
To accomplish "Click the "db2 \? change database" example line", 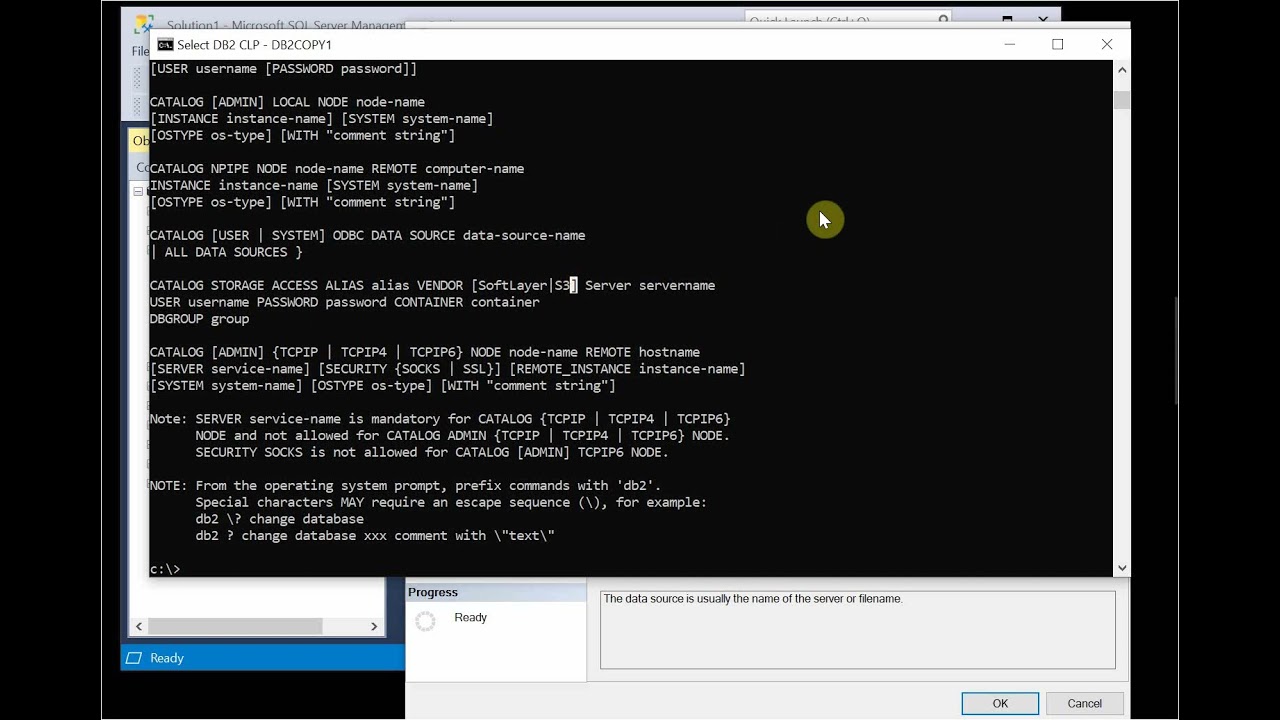I will click(x=280, y=518).
